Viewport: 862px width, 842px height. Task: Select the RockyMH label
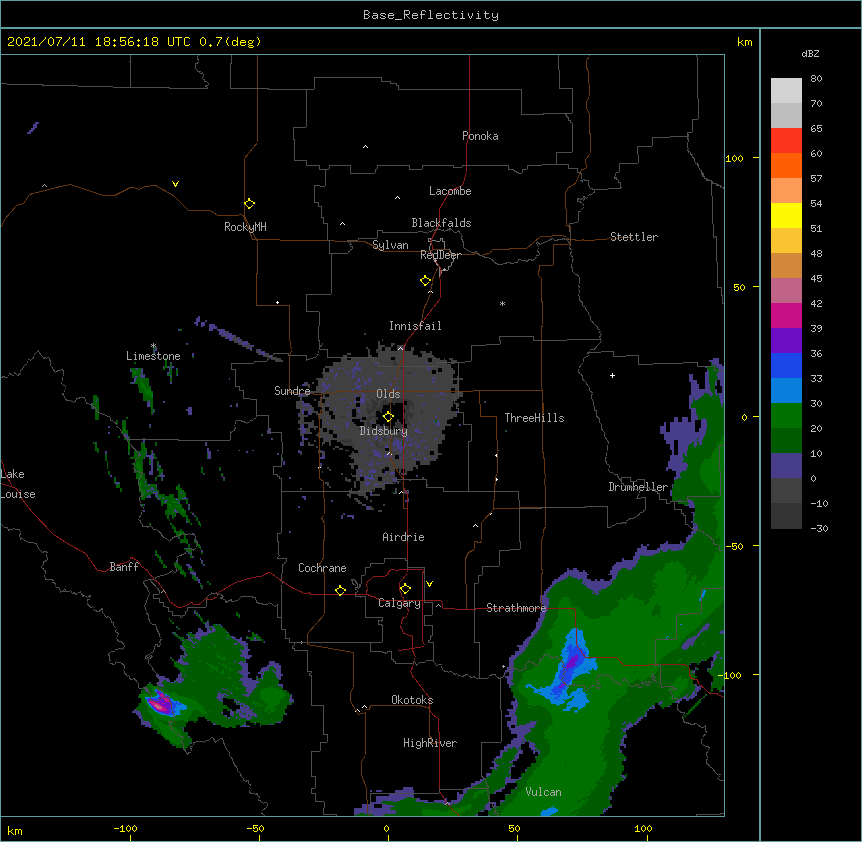245,227
